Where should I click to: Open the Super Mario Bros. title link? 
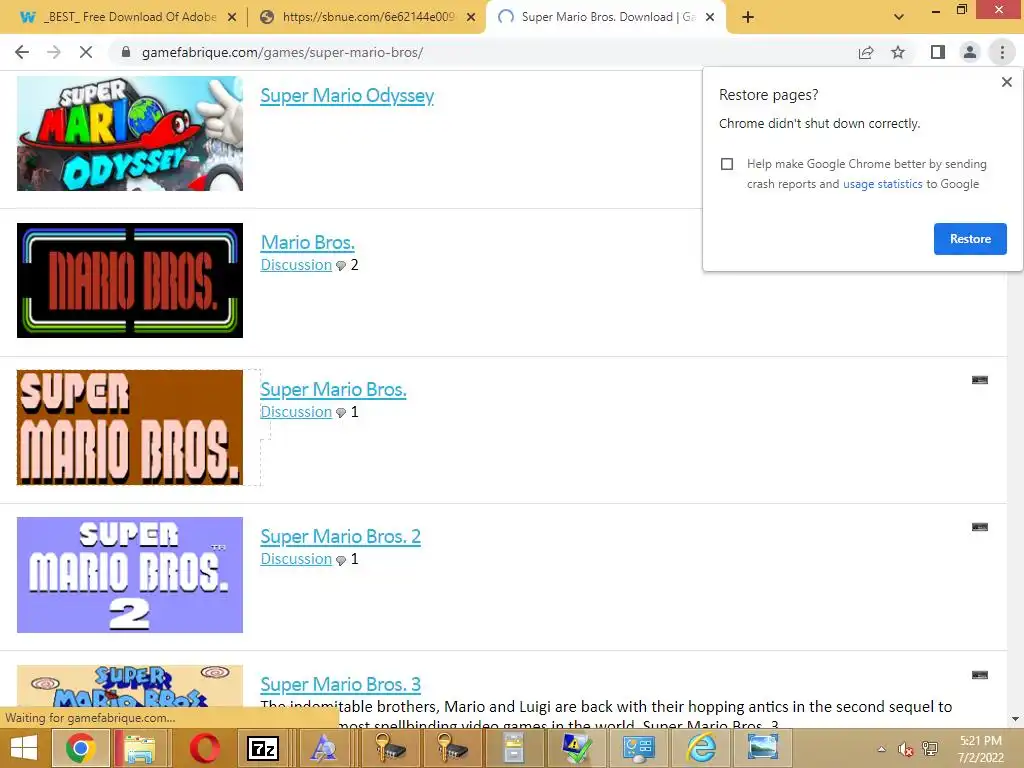(333, 389)
